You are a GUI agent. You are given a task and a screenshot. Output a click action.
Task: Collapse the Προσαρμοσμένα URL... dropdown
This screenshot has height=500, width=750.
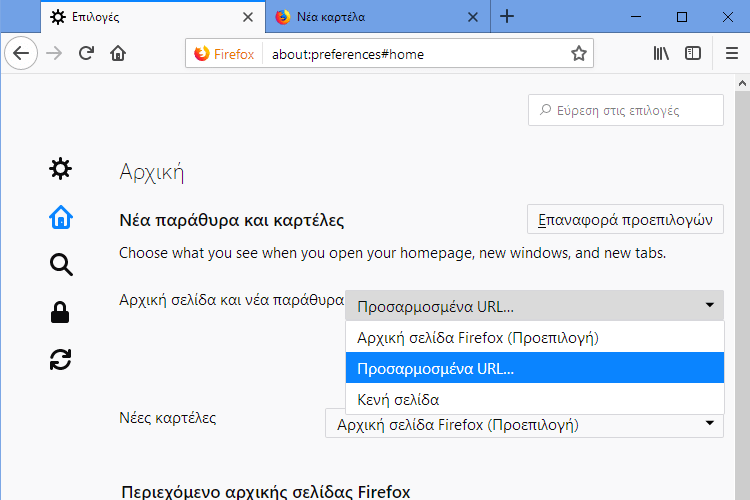pyautogui.click(x=534, y=306)
